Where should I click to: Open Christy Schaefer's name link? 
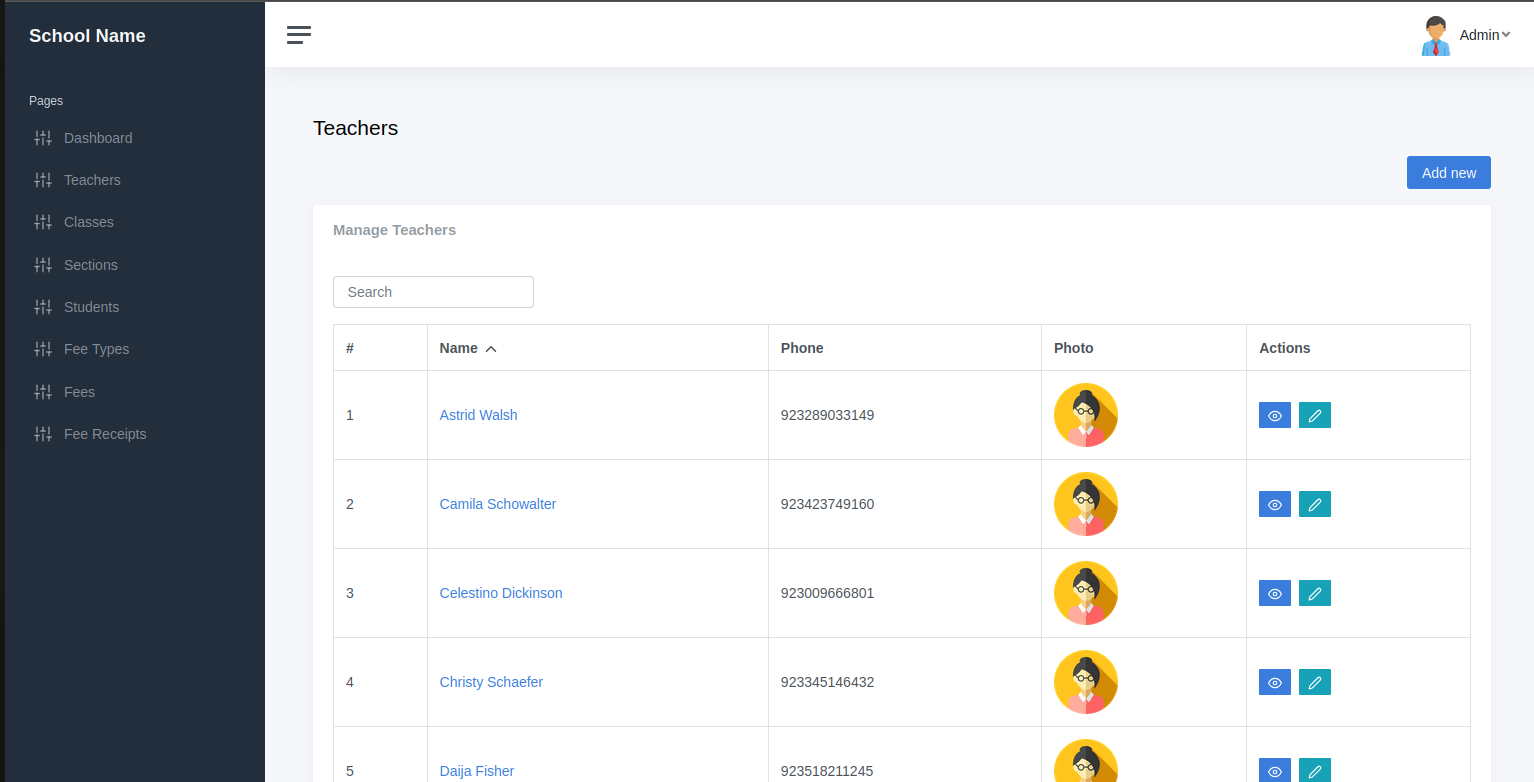click(491, 682)
